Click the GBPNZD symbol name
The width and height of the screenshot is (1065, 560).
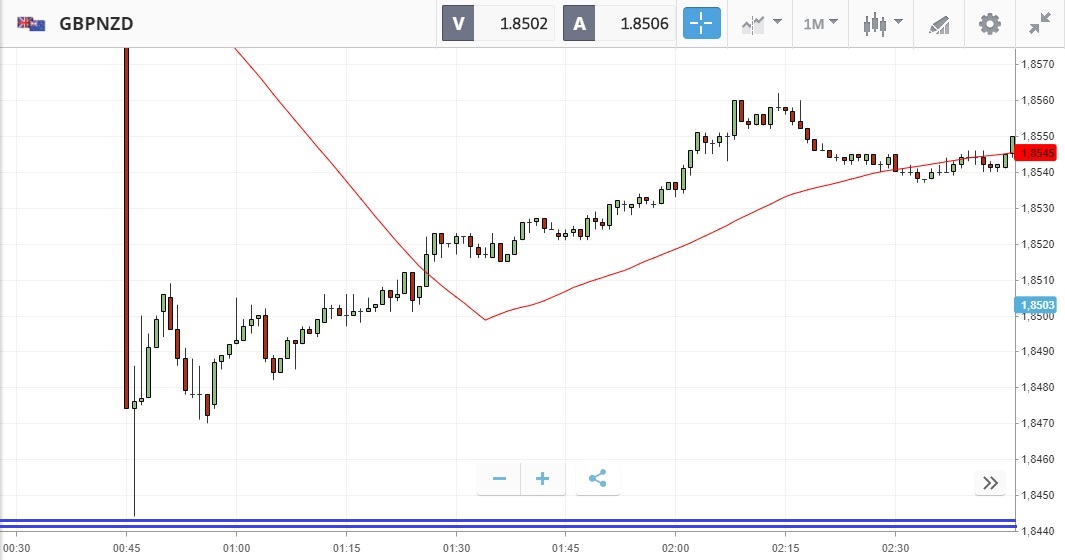tap(98, 23)
